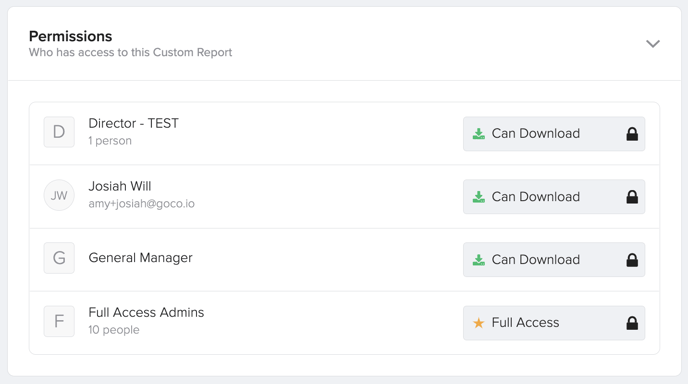Open the Full Access permission dropdown
Image resolution: width=688 pixels, height=384 pixels.
[554, 323]
